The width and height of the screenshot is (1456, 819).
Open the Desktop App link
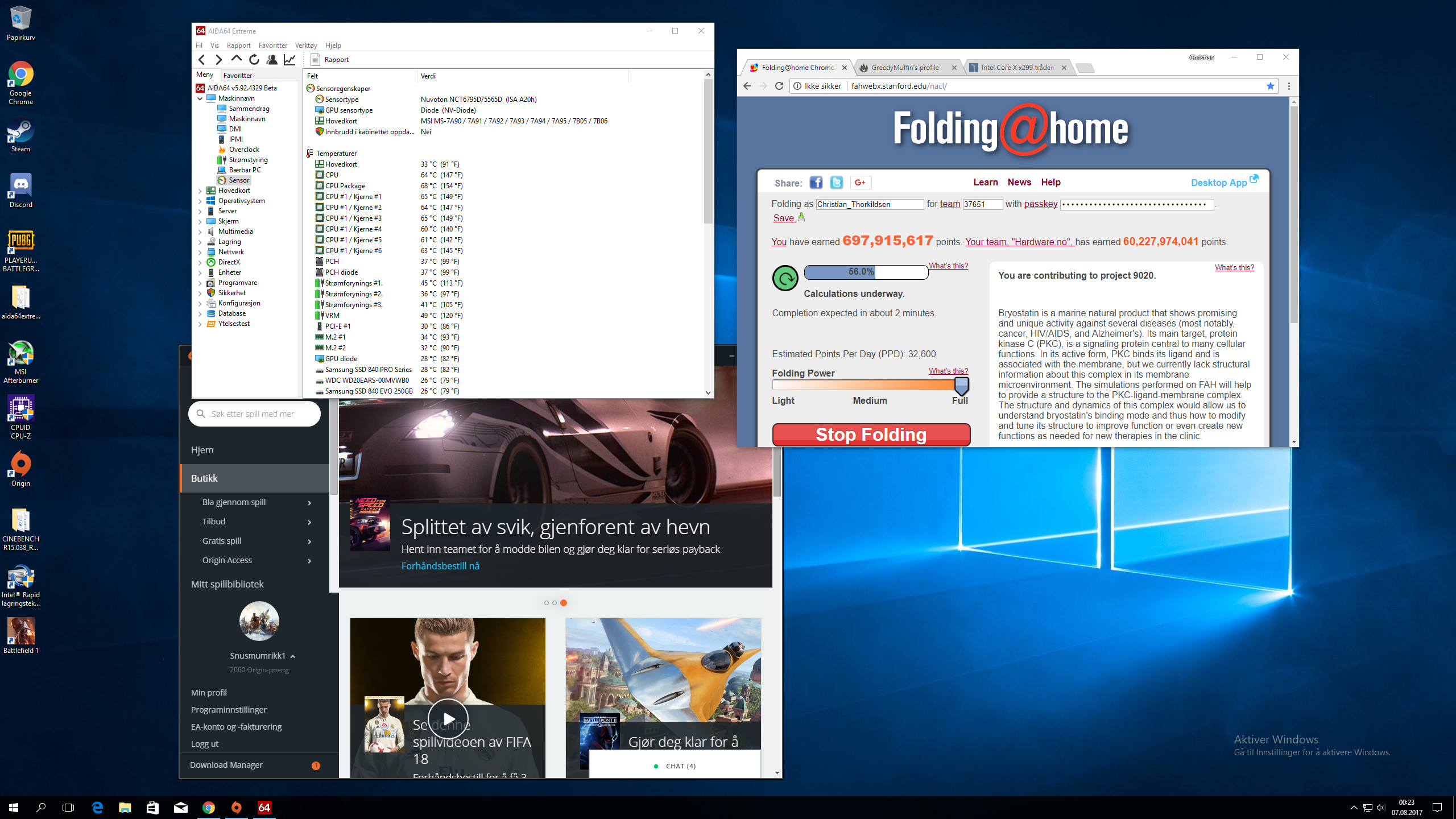[x=1224, y=182]
